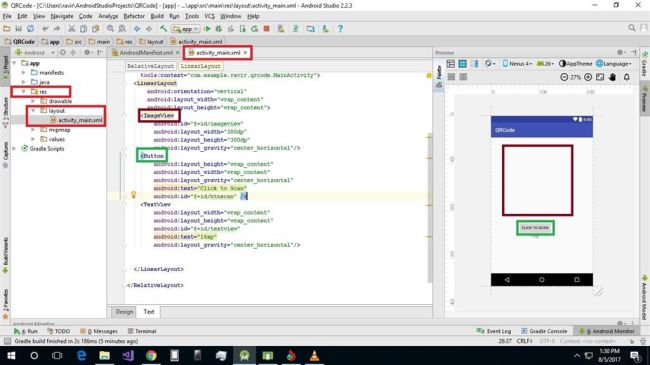
Task: Open the Terminal tool window
Action: [x=142, y=331]
